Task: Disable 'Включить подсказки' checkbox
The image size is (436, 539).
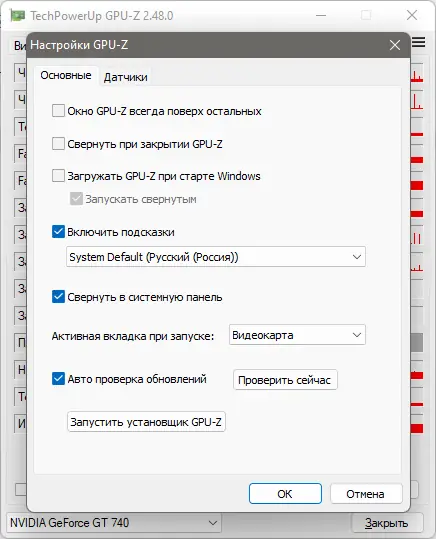Action: [58, 232]
